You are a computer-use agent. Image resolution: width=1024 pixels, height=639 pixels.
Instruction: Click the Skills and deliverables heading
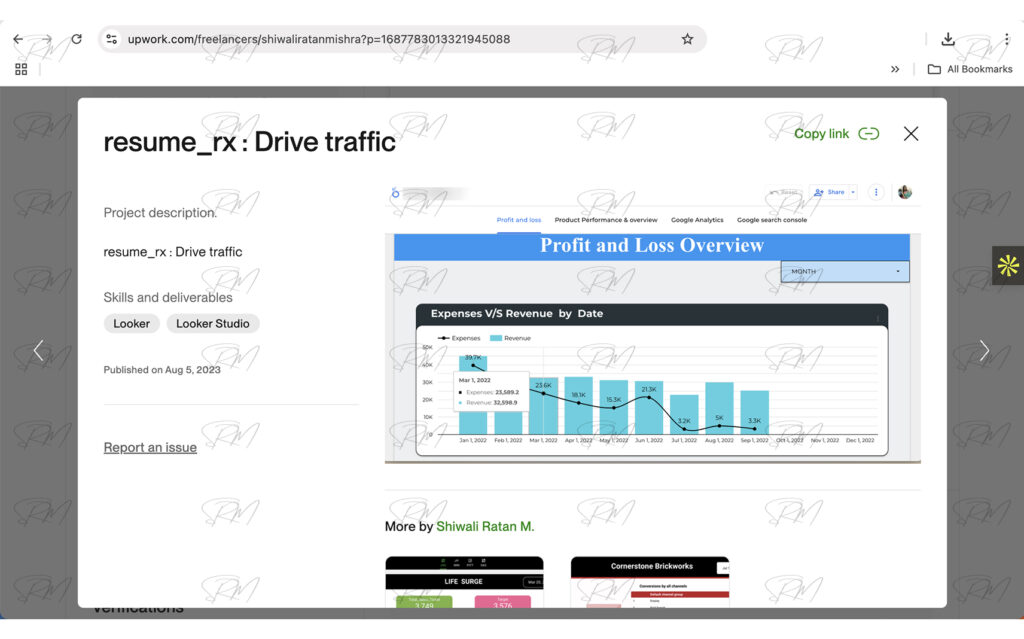[x=168, y=298]
